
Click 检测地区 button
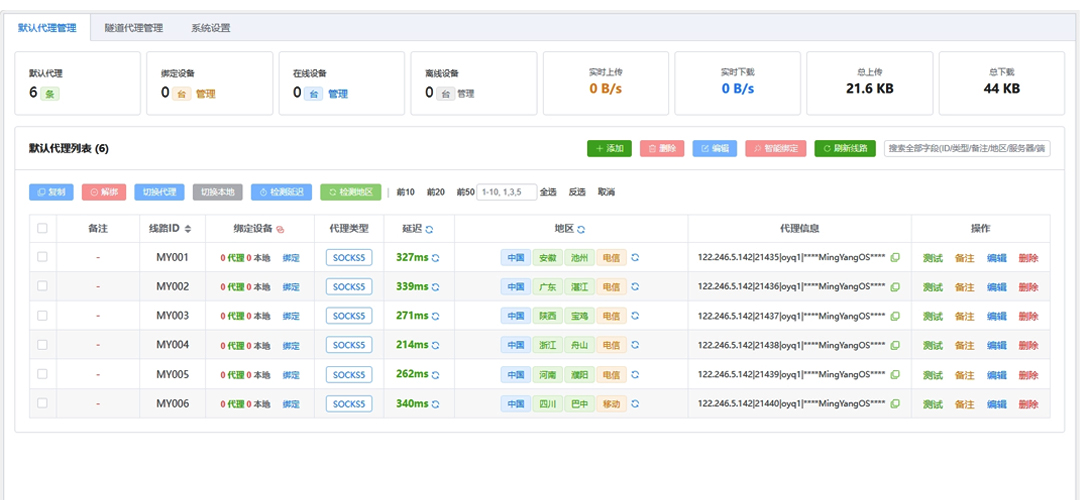click(x=351, y=192)
